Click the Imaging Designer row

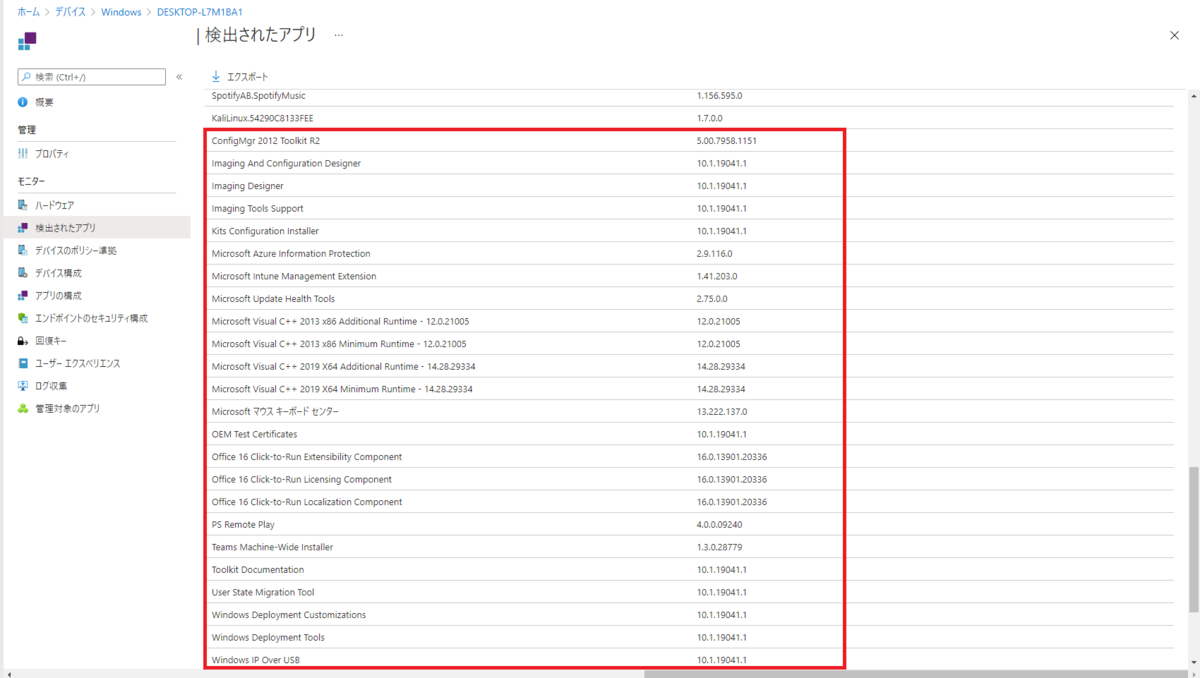[x=692, y=186]
